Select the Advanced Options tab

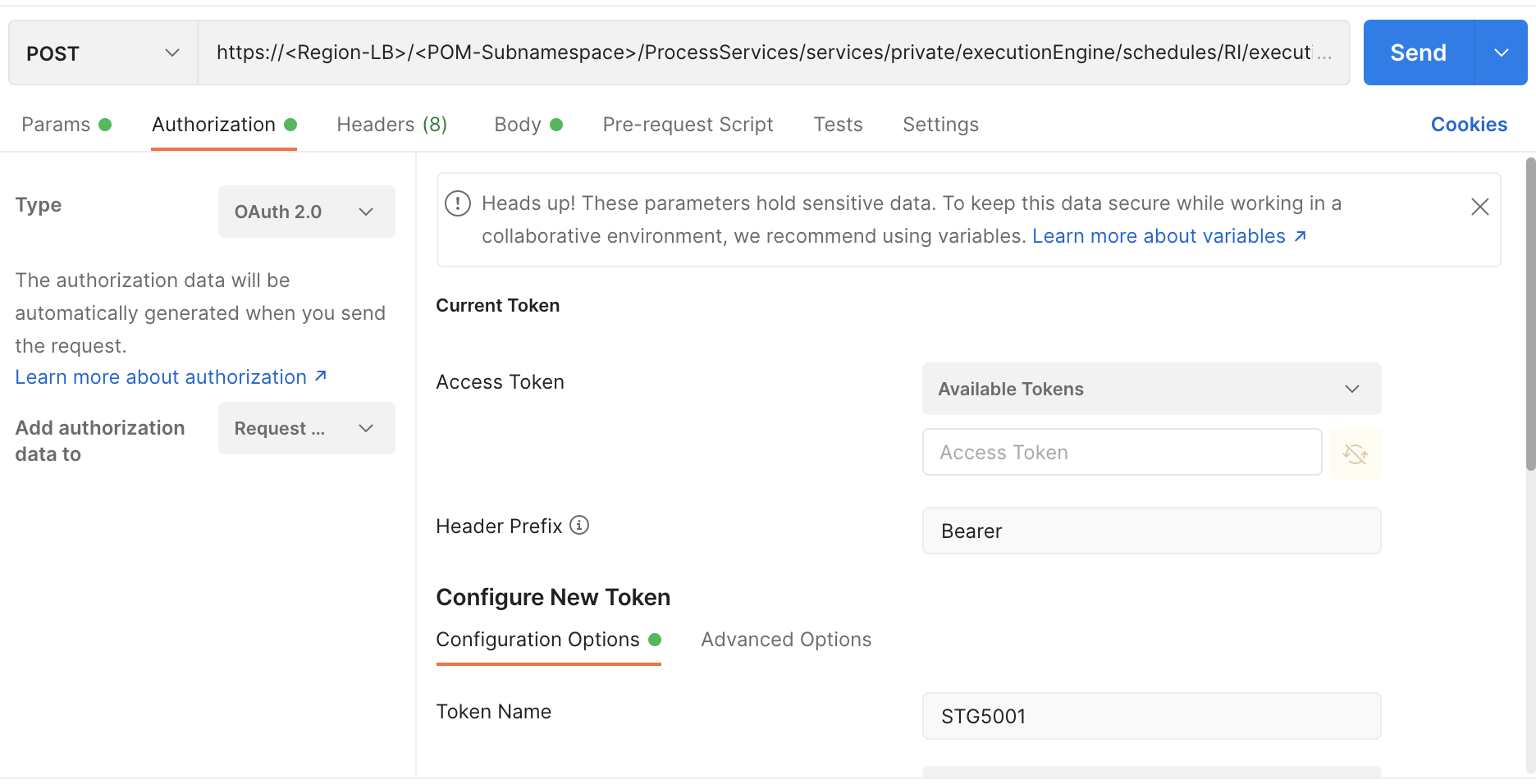pyautogui.click(x=785, y=639)
